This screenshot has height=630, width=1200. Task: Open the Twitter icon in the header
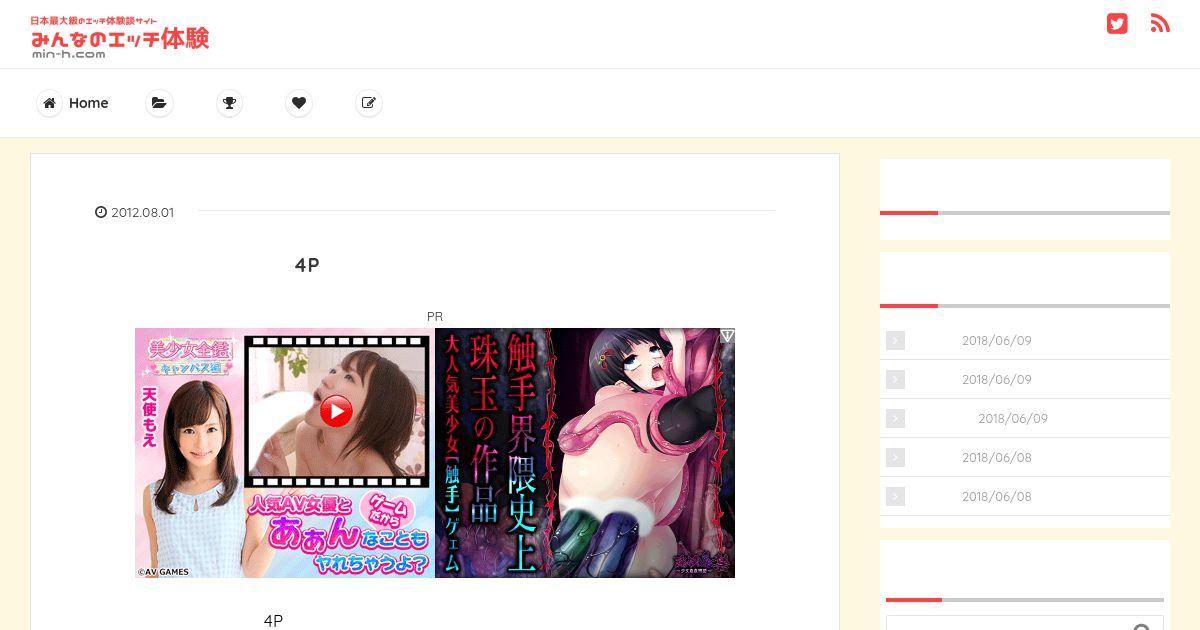[x=1117, y=24]
